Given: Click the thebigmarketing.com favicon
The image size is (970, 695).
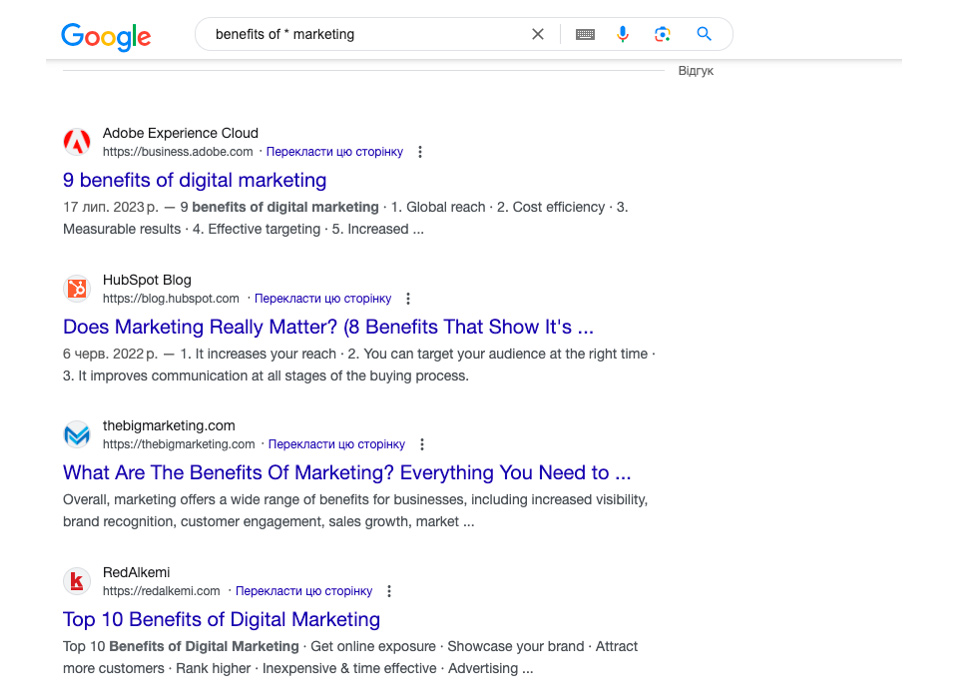Looking at the screenshot, I should point(77,434).
